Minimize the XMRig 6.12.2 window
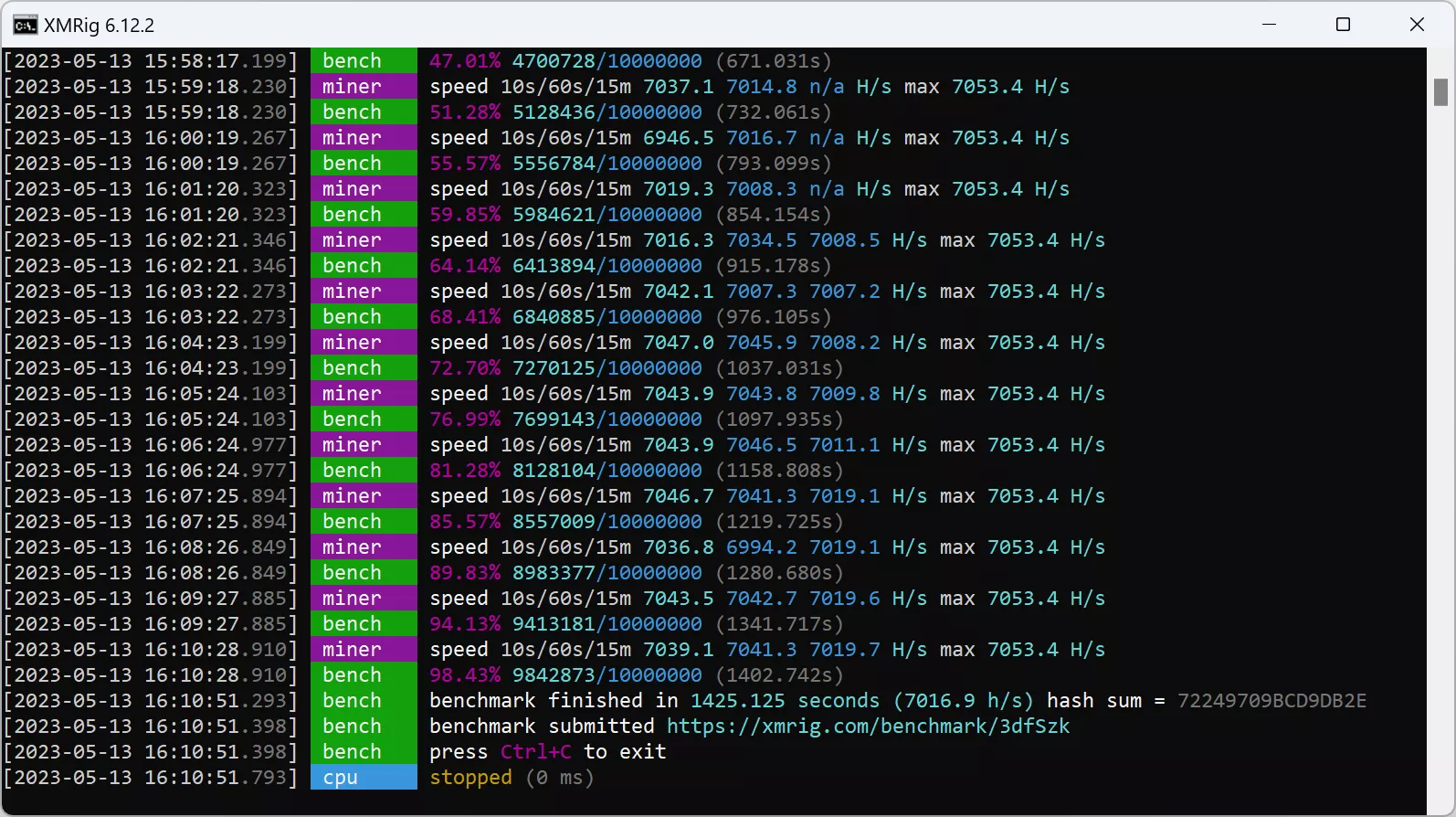 pos(1269,25)
